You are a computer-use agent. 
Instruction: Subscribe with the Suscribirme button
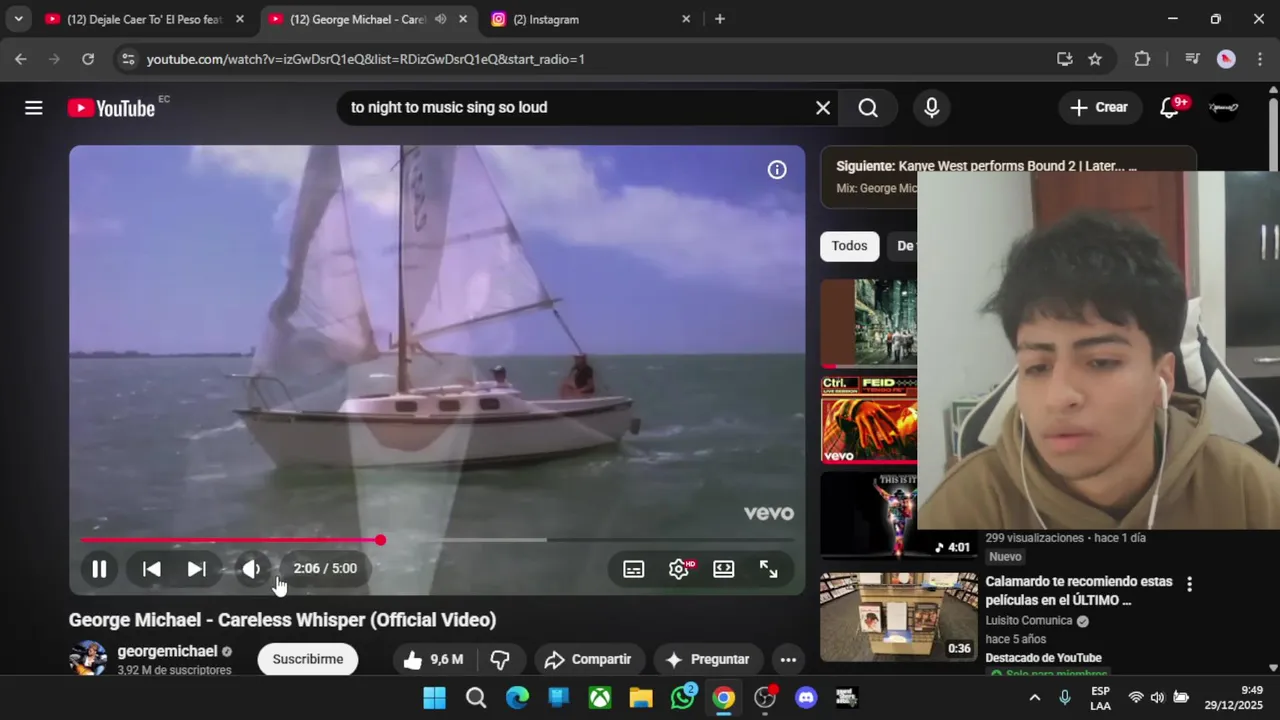click(308, 660)
